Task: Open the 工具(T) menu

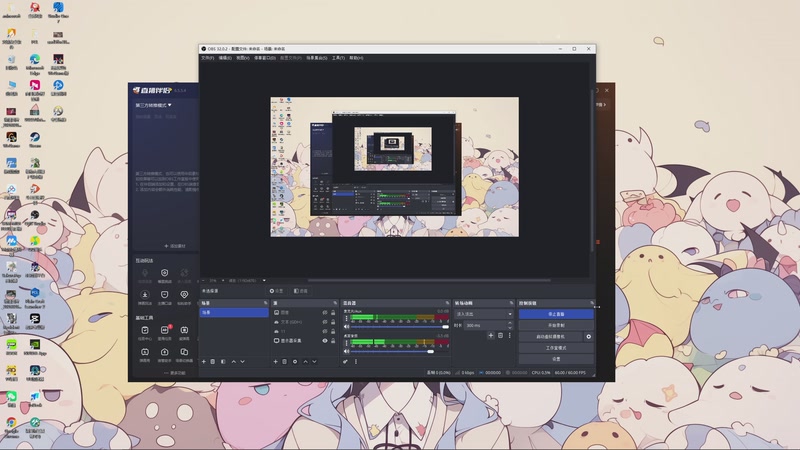Action: (x=338, y=58)
